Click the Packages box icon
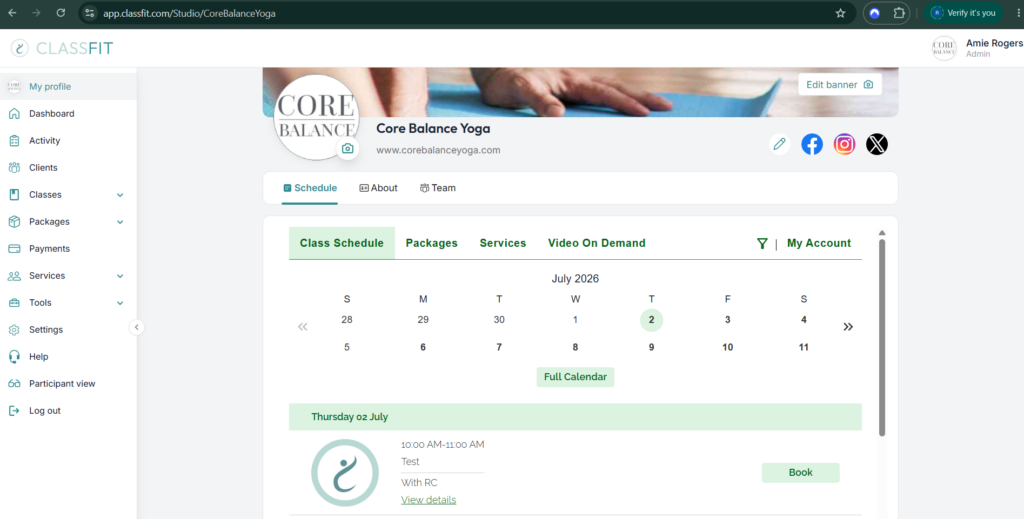The image size is (1024, 519). (x=14, y=222)
